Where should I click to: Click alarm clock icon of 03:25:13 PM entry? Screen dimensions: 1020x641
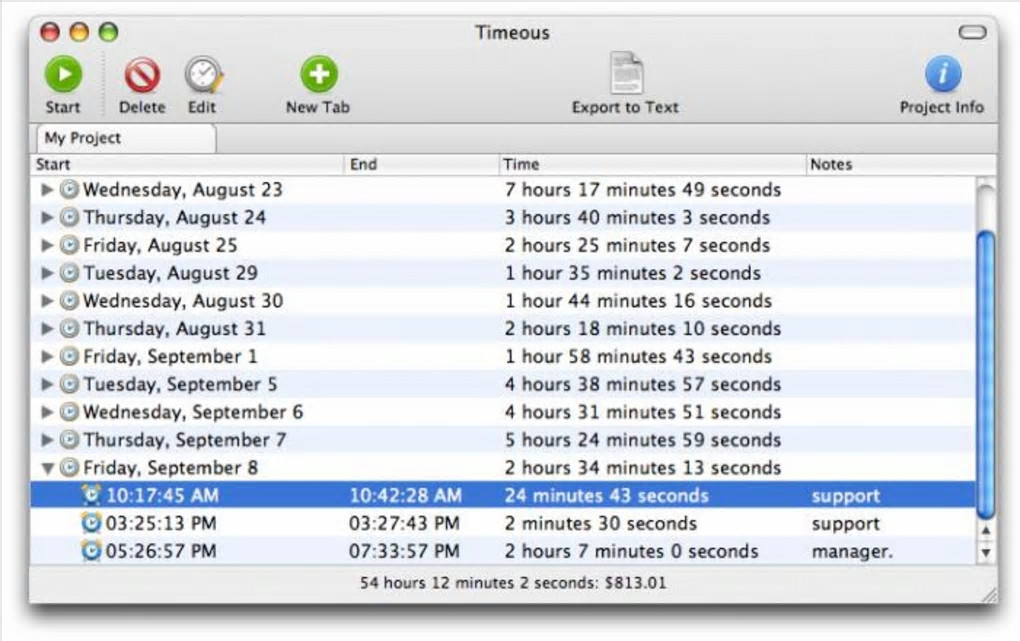92,523
